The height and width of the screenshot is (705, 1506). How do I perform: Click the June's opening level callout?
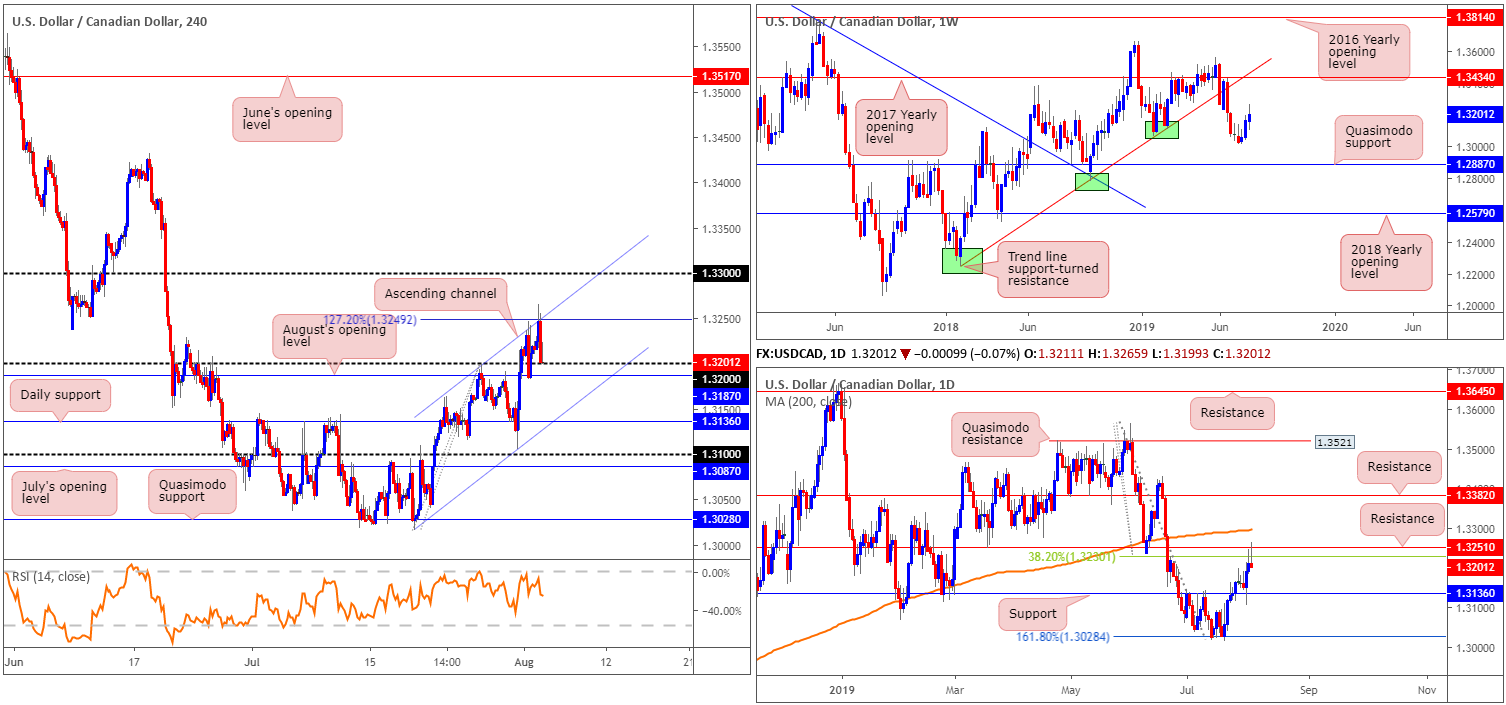[287, 119]
